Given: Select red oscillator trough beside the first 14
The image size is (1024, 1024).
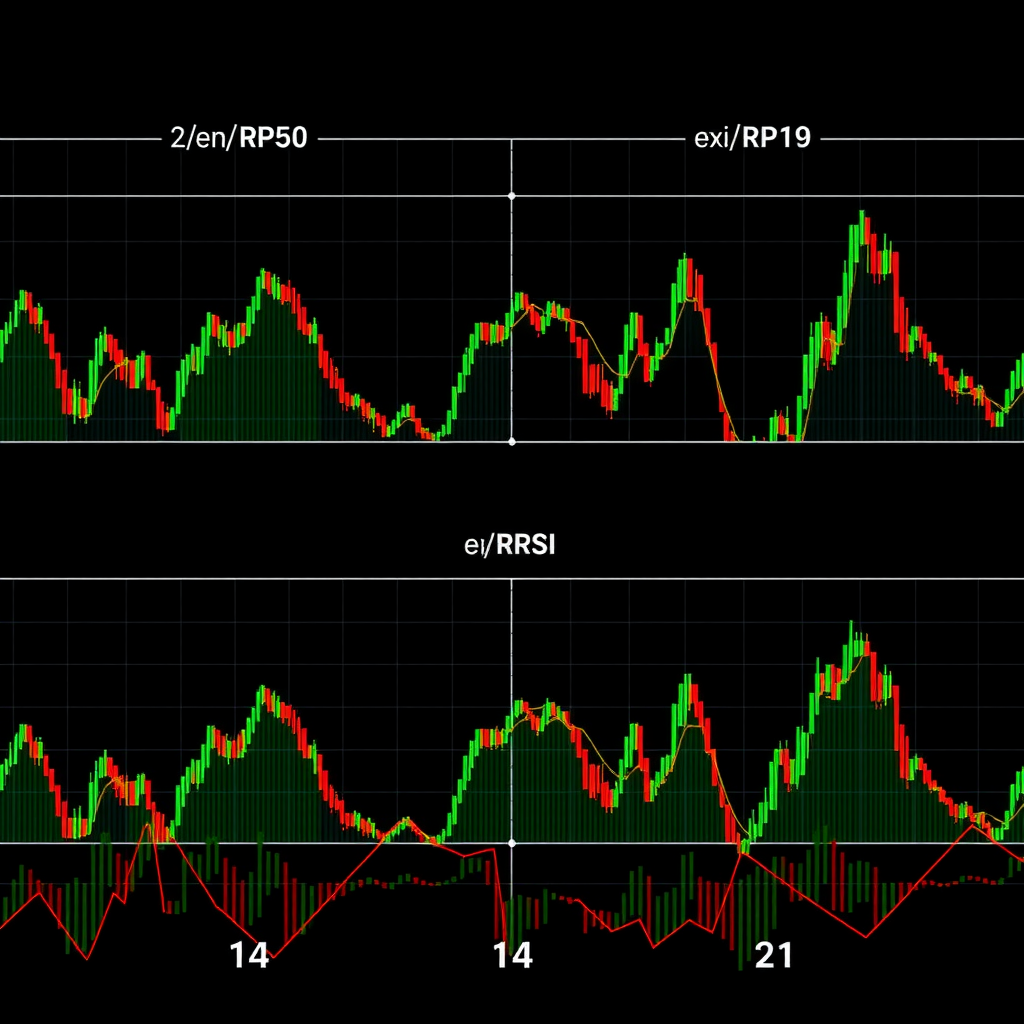Looking at the screenshot, I should pos(272,956).
